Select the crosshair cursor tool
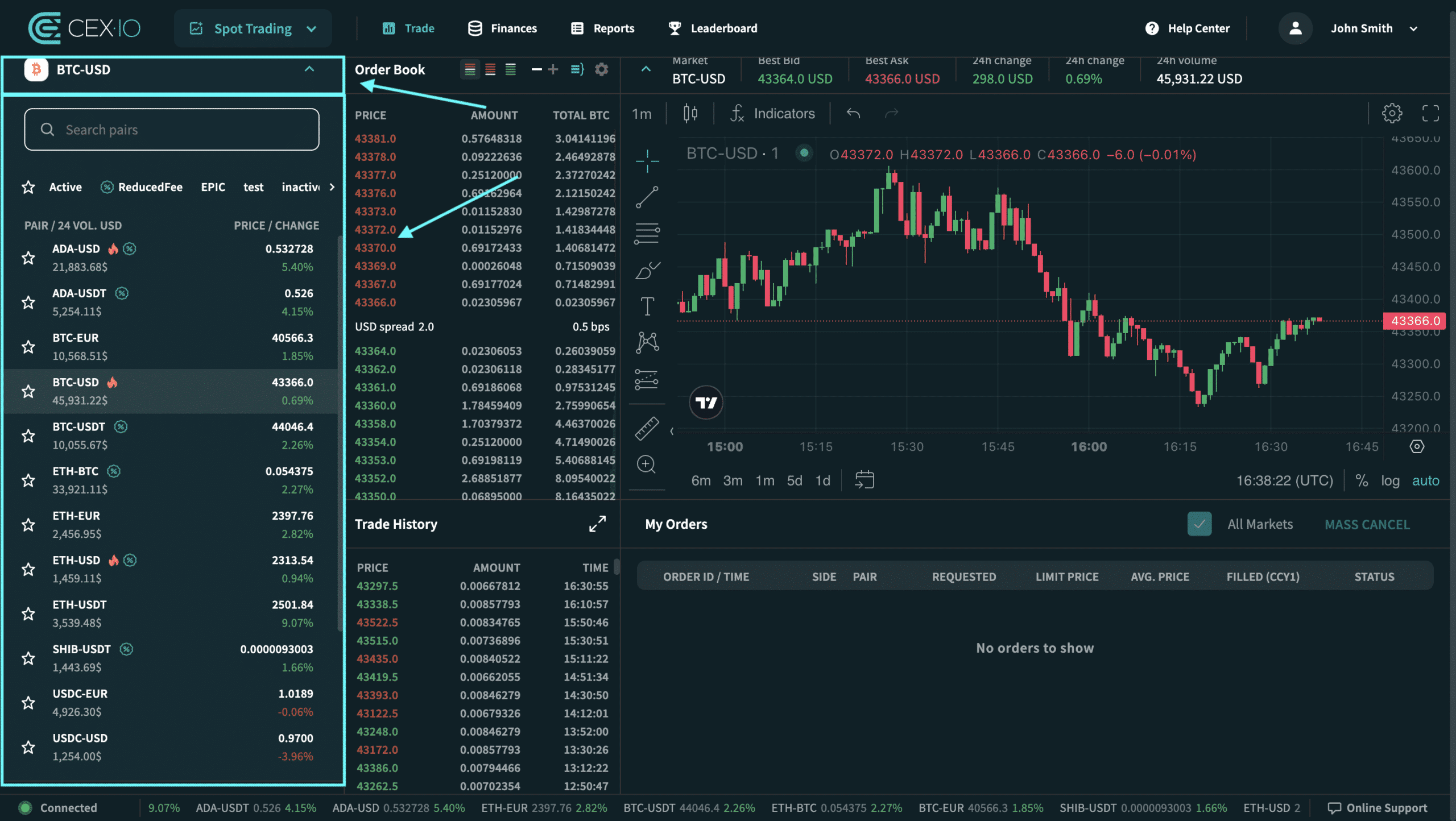The height and width of the screenshot is (821, 1456). tap(647, 161)
